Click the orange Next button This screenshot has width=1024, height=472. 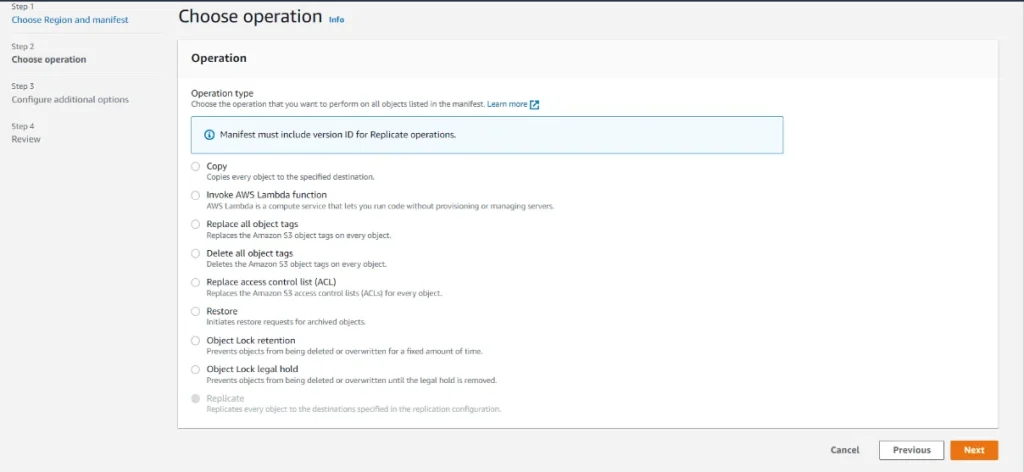pos(973,450)
